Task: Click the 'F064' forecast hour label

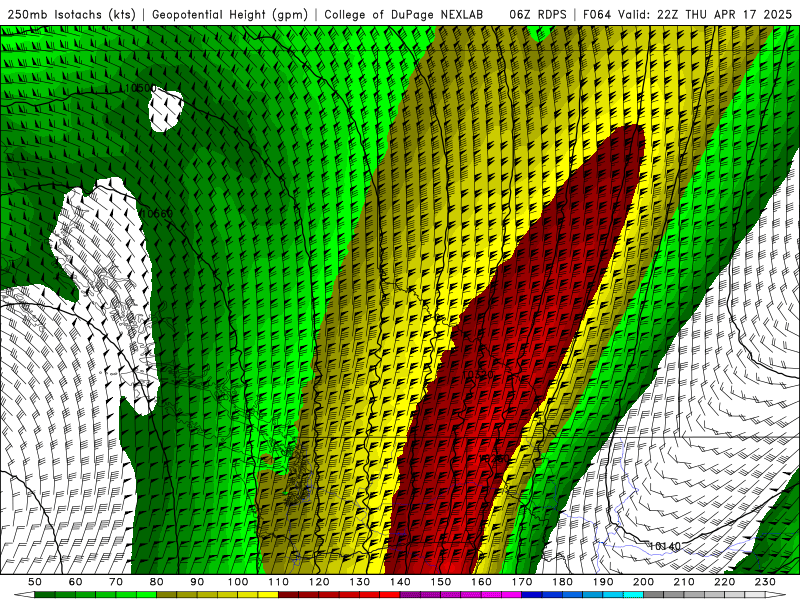Action: (596, 15)
